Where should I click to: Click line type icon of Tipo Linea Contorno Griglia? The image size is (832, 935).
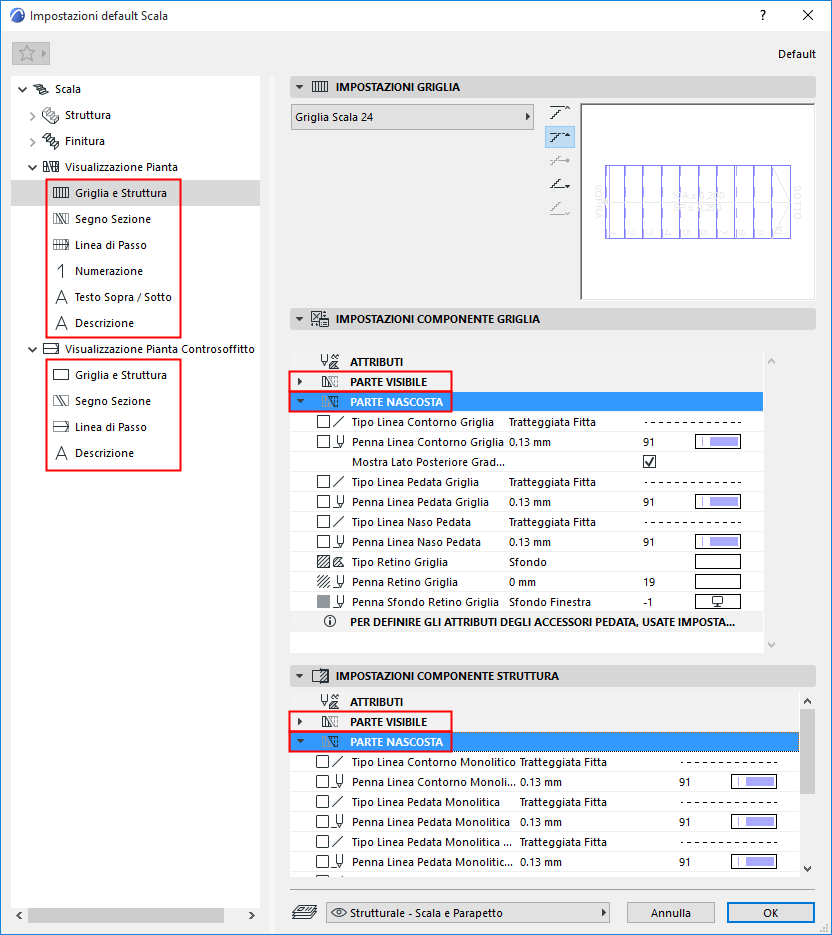coord(339,422)
